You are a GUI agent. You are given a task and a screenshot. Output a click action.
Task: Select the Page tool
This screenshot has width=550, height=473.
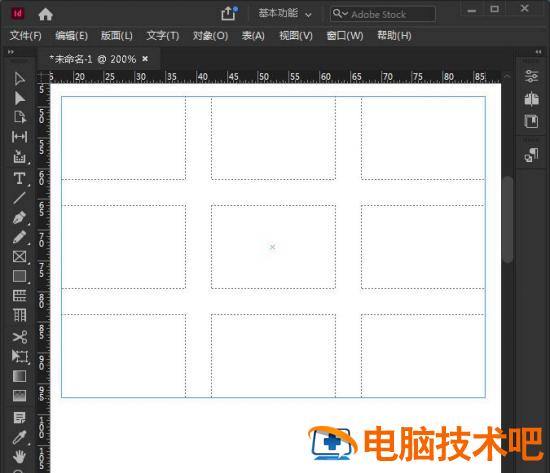(20, 117)
